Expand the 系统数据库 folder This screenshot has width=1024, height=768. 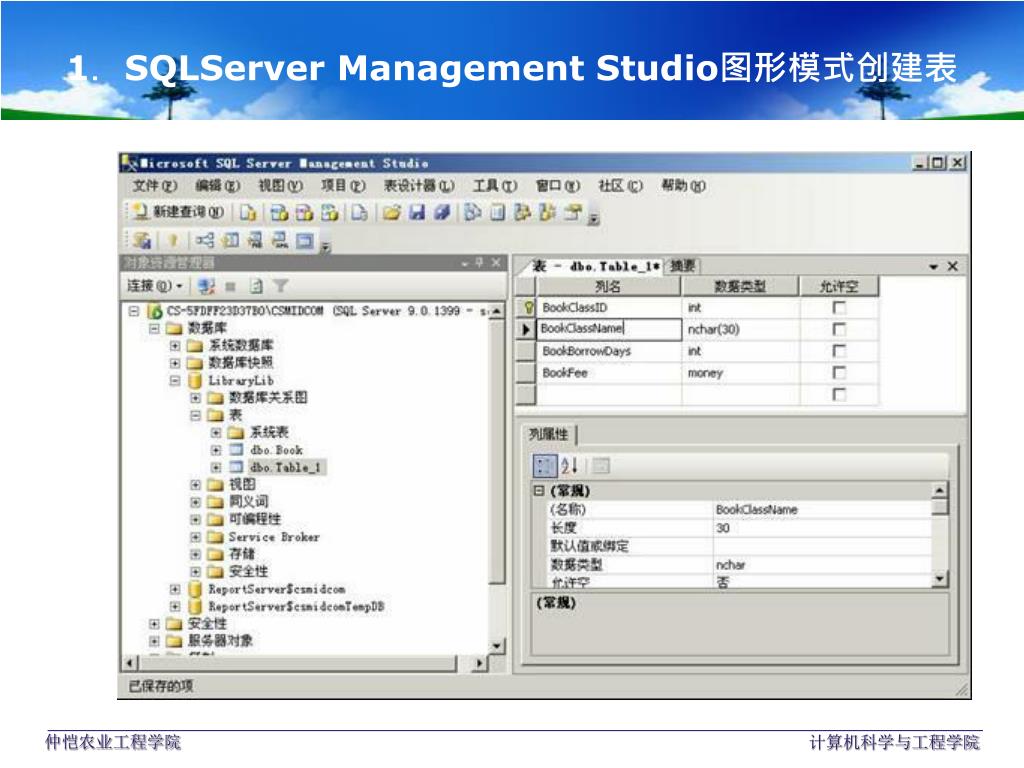175,345
